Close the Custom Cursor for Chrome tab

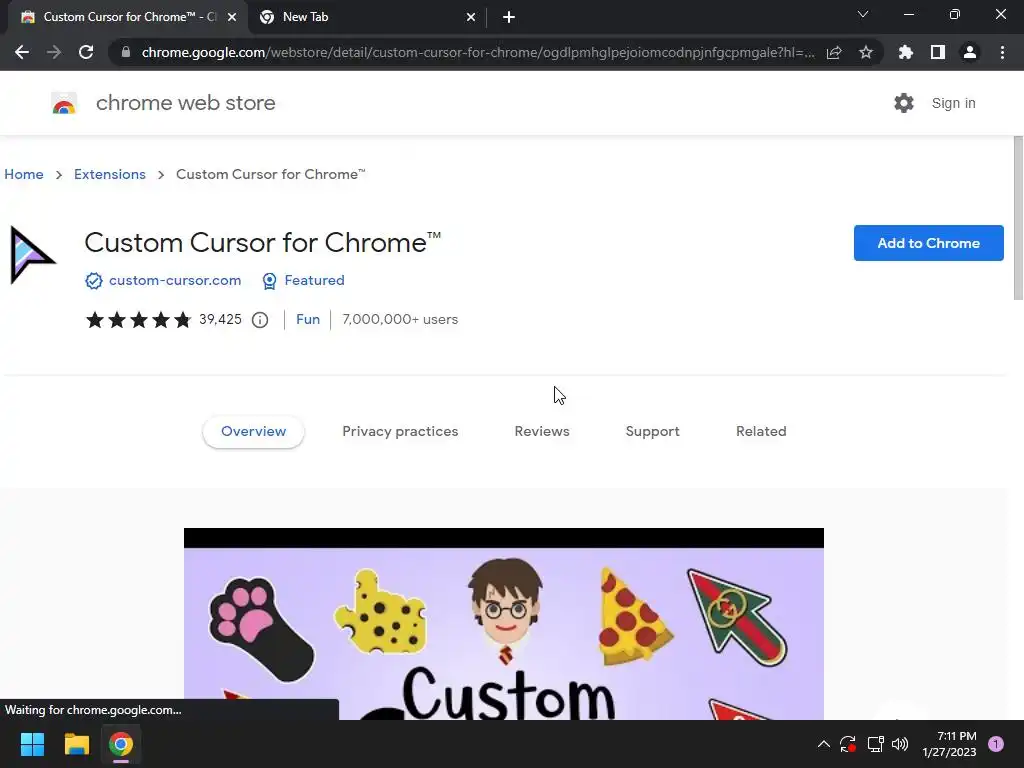[x=232, y=17]
